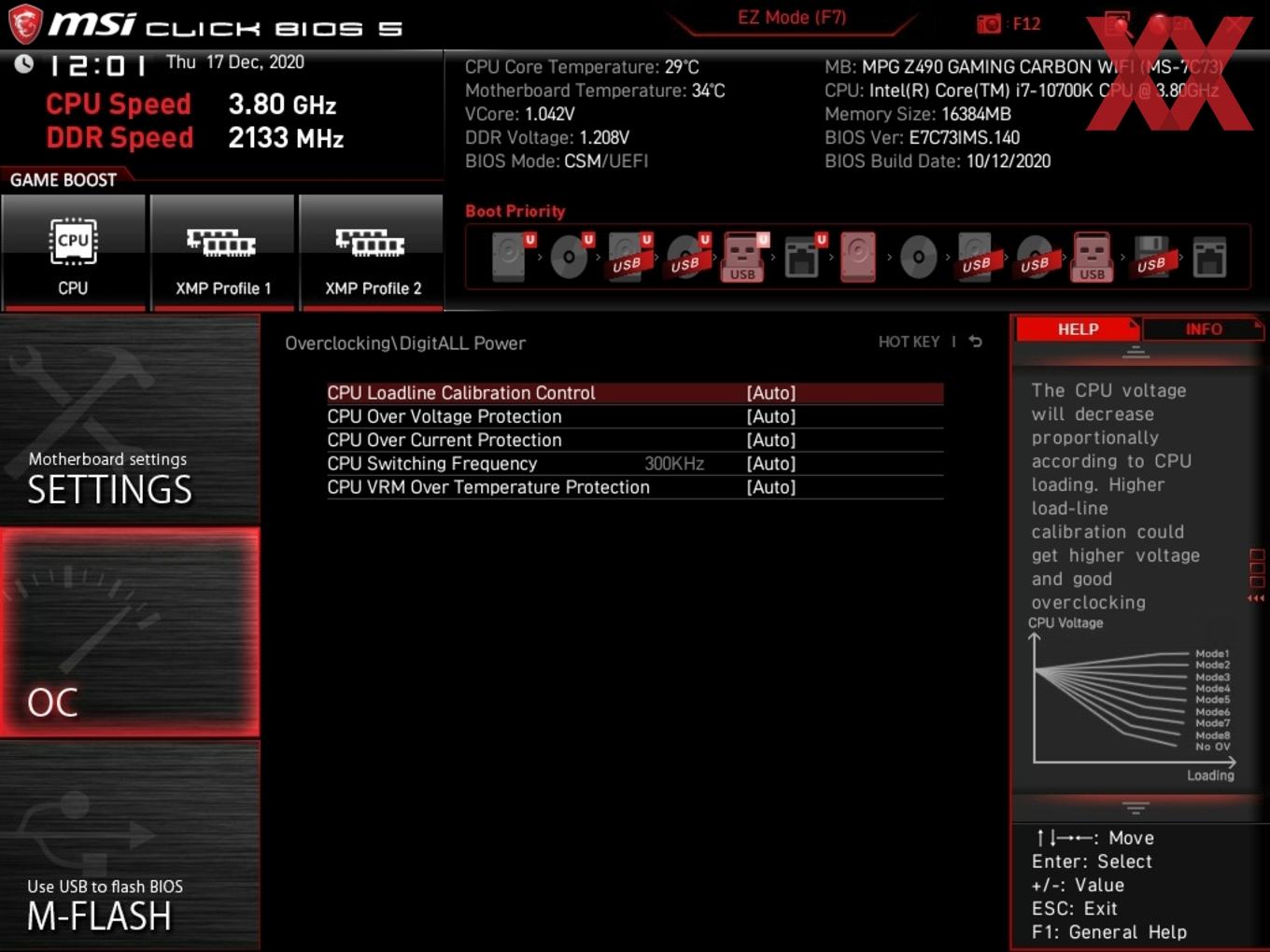
Task: Click the top grip handle of help panel
Action: [x=1136, y=353]
